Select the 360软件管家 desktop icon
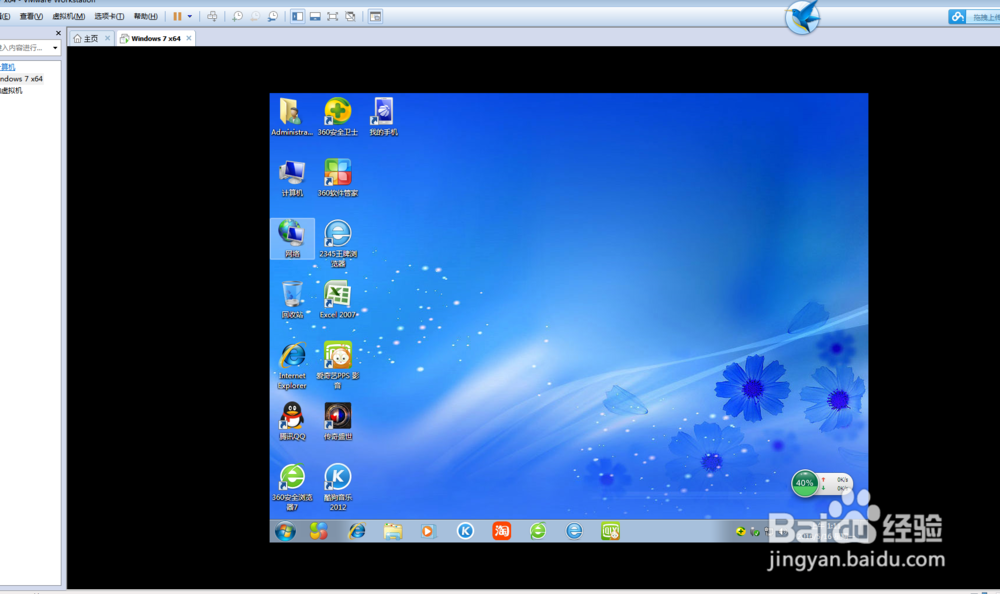 coord(337,178)
